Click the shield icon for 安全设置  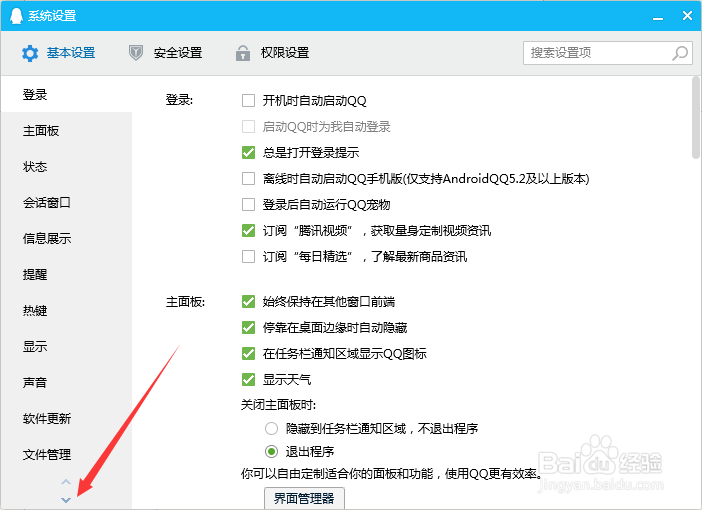[136, 53]
